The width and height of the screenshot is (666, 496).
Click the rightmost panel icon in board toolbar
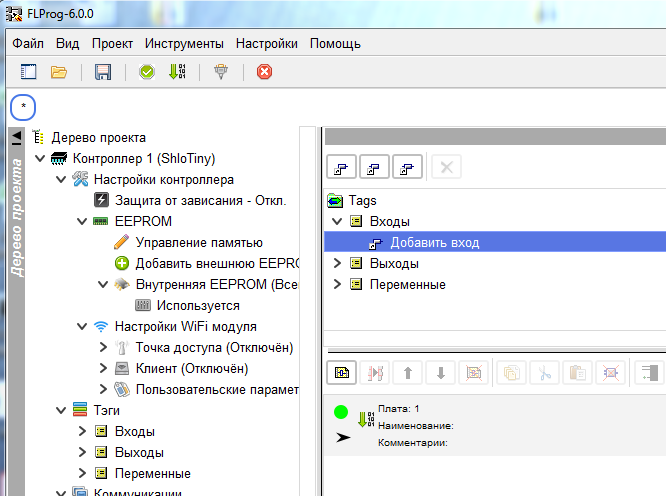click(x=649, y=373)
